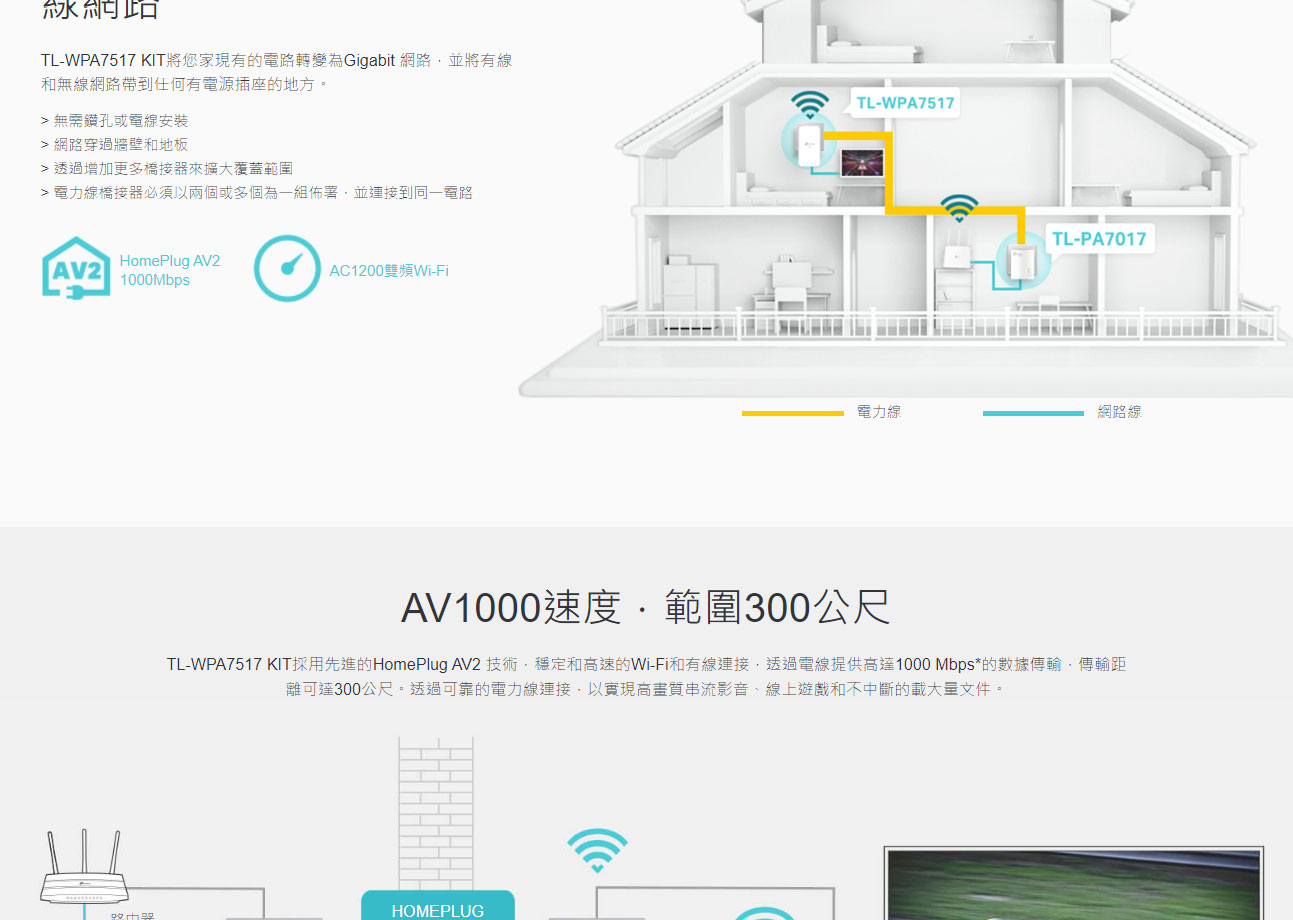
Task: Click the white router inside the house
Action: coord(957,249)
